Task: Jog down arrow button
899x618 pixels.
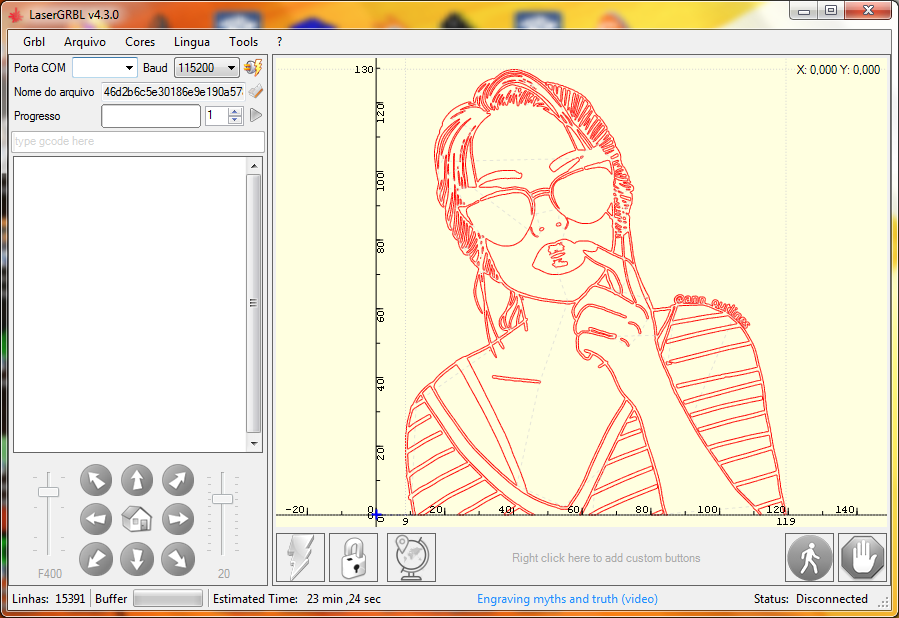Action: coord(137,559)
